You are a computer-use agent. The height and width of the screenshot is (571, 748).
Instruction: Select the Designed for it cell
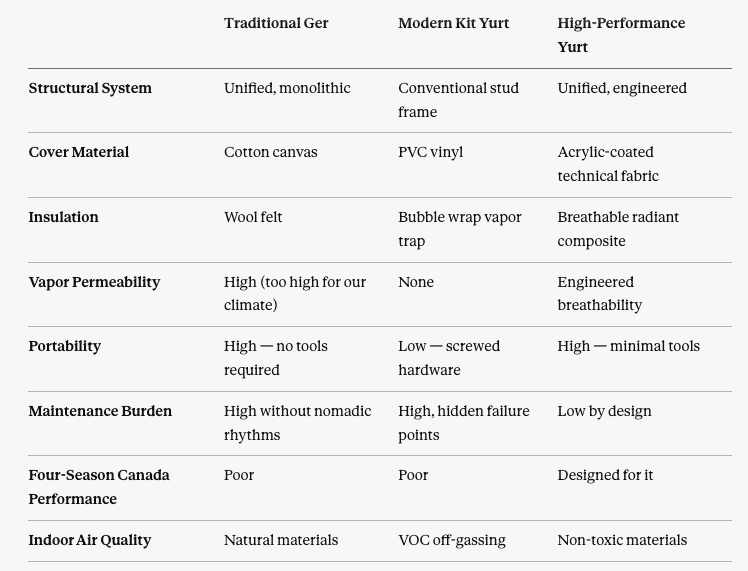(605, 476)
